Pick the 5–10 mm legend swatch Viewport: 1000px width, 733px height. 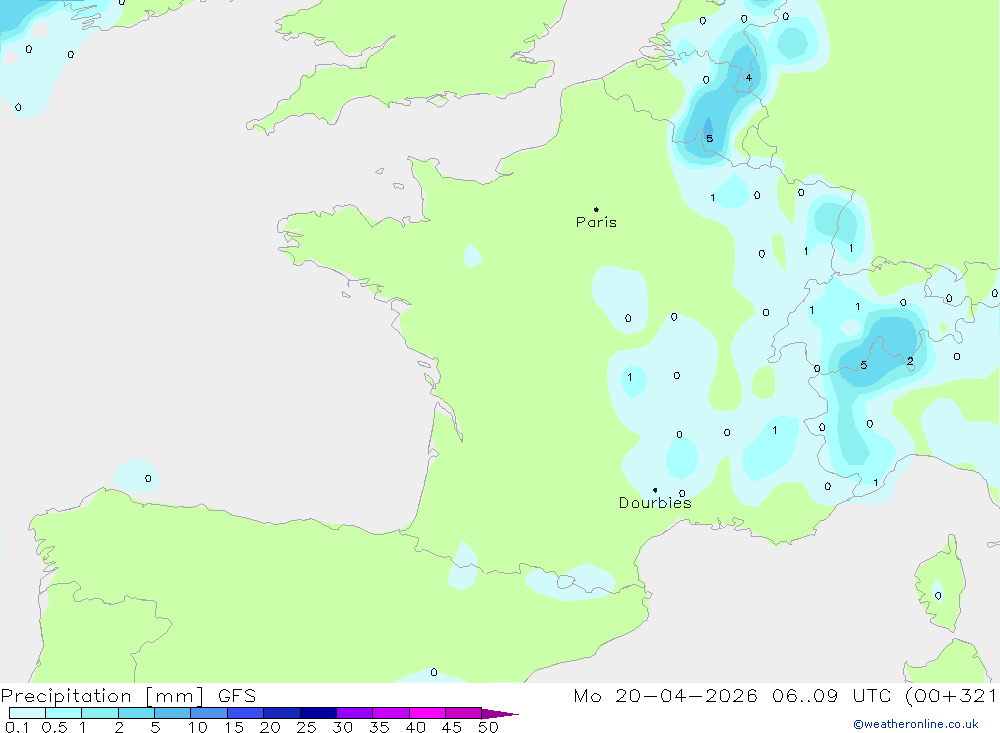coord(173,713)
